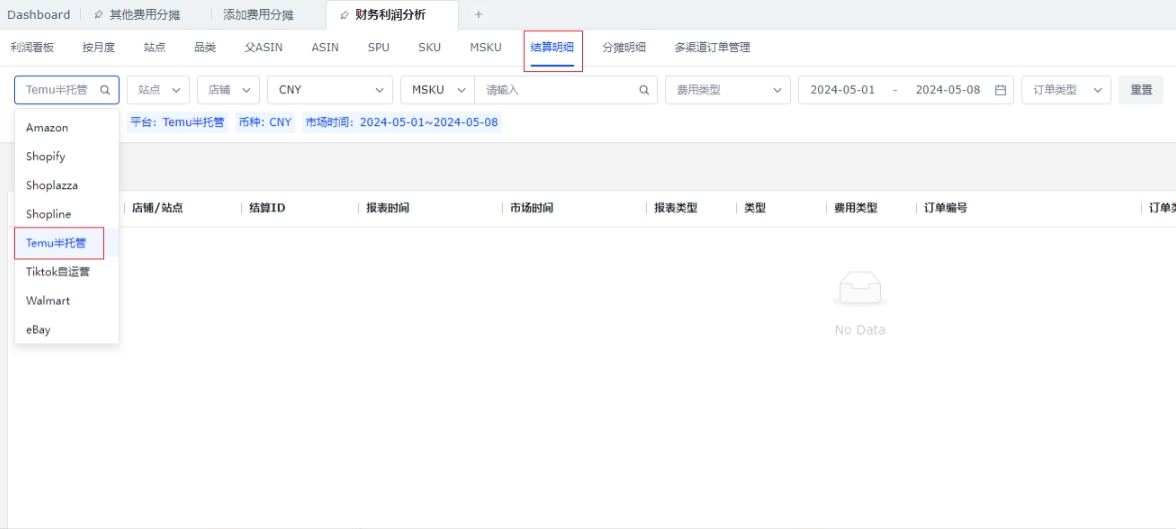Expand the 站点 filter dropdown
The image size is (1176, 529).
(x=158, y=89)
